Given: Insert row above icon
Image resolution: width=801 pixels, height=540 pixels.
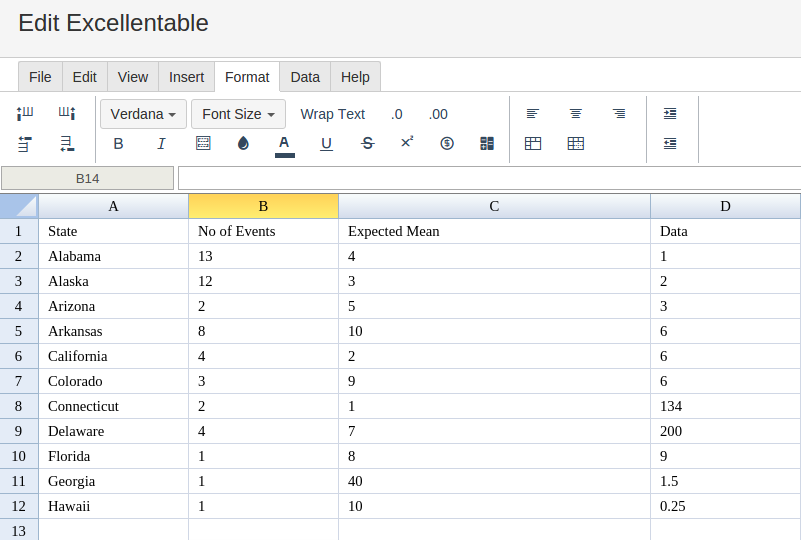Looking at the screenshot, I should [25, 144].
